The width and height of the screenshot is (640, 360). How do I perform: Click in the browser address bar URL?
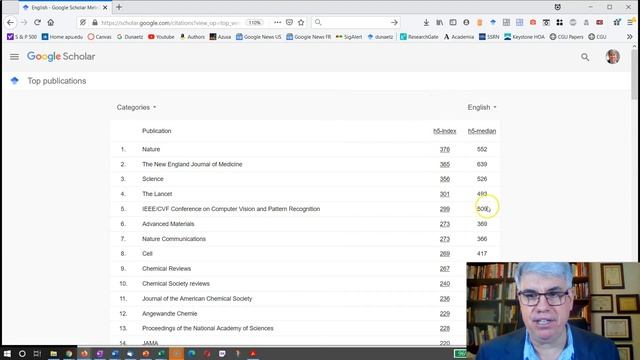169,22
